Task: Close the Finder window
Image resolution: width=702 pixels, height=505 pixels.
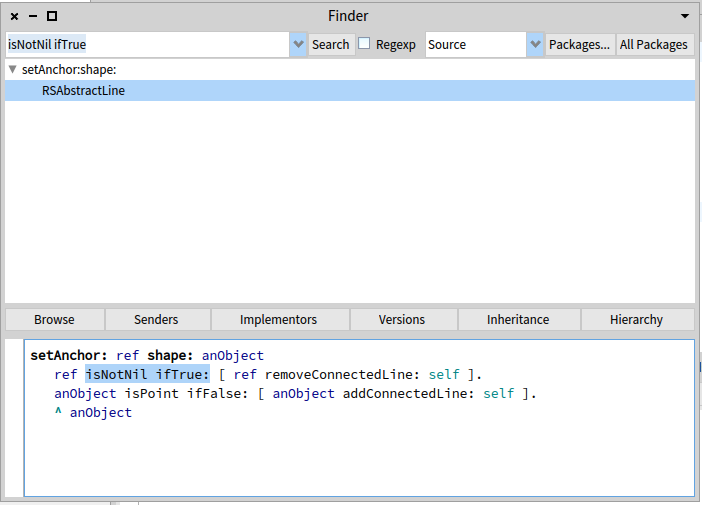Action: [14, 17]
